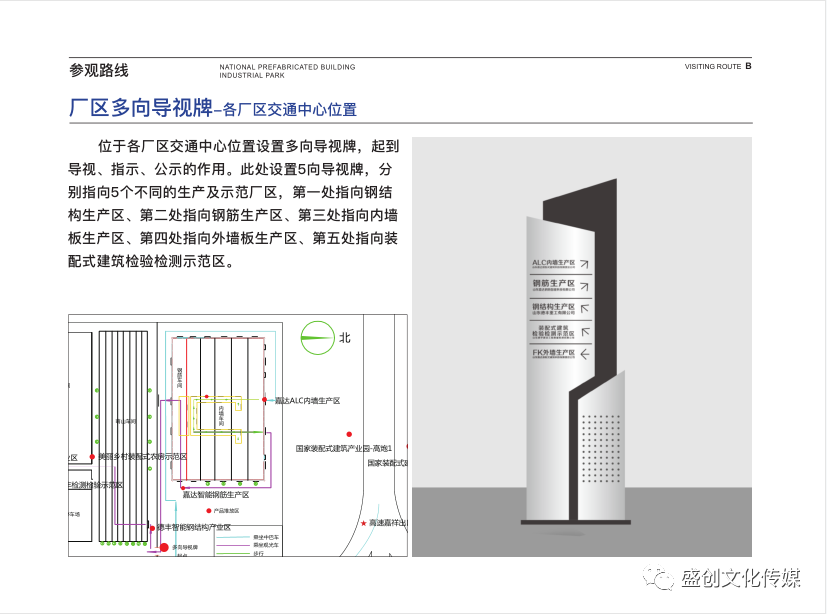Image resolution: width=827 pixels, height=614 pixels.
Task: Click the paragraph line 配式建筑检验检测示范区。
Action: click(151, 261)
